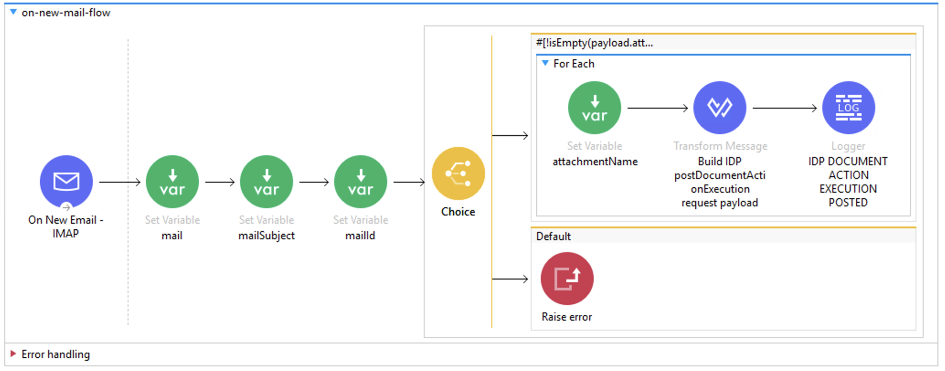This screenshot has height=371, width=945.
Task: Open the mailId Set Variable icon
Action: 360,182
